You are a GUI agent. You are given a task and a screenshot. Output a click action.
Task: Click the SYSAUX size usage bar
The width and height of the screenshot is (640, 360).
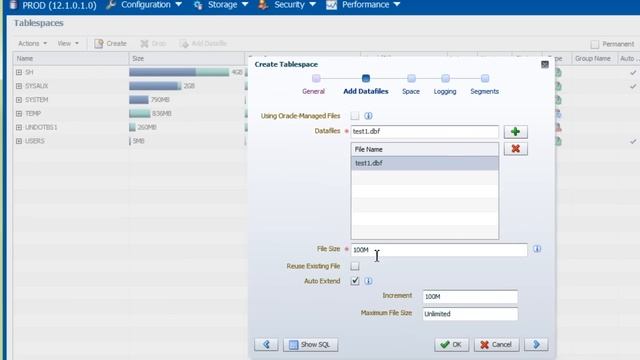[155, 86]
